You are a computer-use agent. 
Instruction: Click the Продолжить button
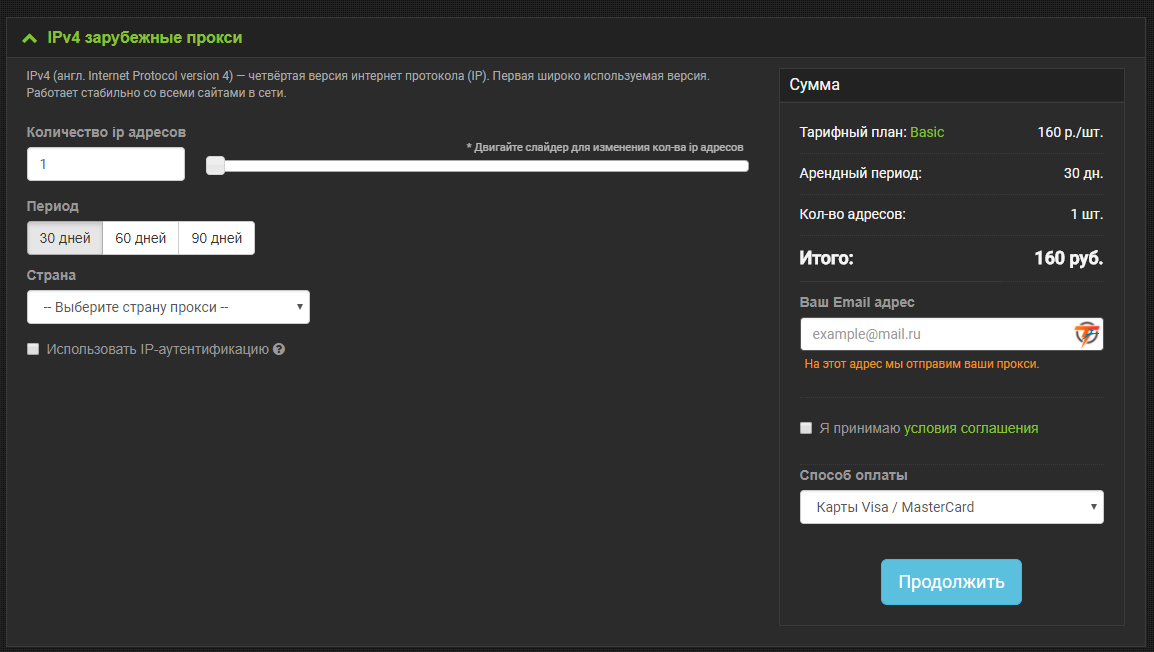point(951,582)
